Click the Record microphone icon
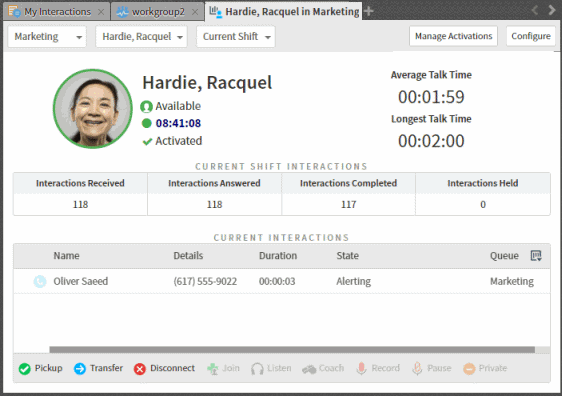The width and height of the screenshot is (562, 396). (361, 368)
